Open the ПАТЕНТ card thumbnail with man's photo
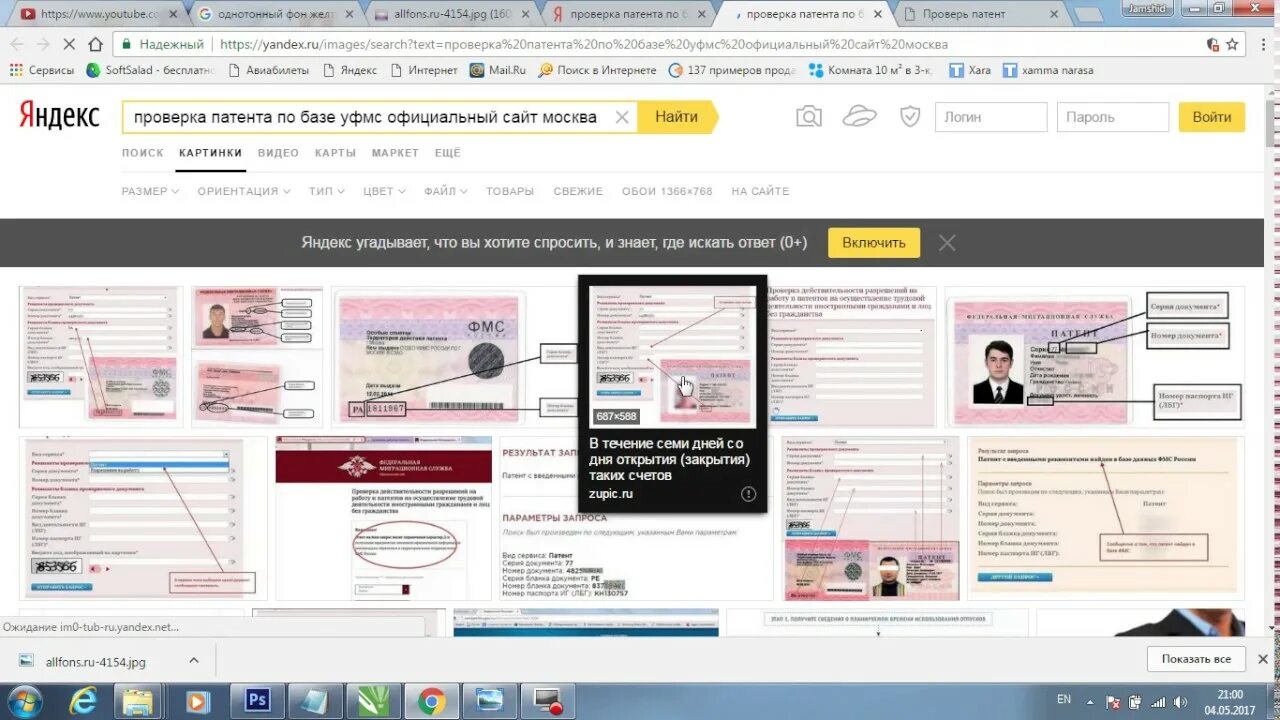The image size is (1280, 720). (1095, 357)
